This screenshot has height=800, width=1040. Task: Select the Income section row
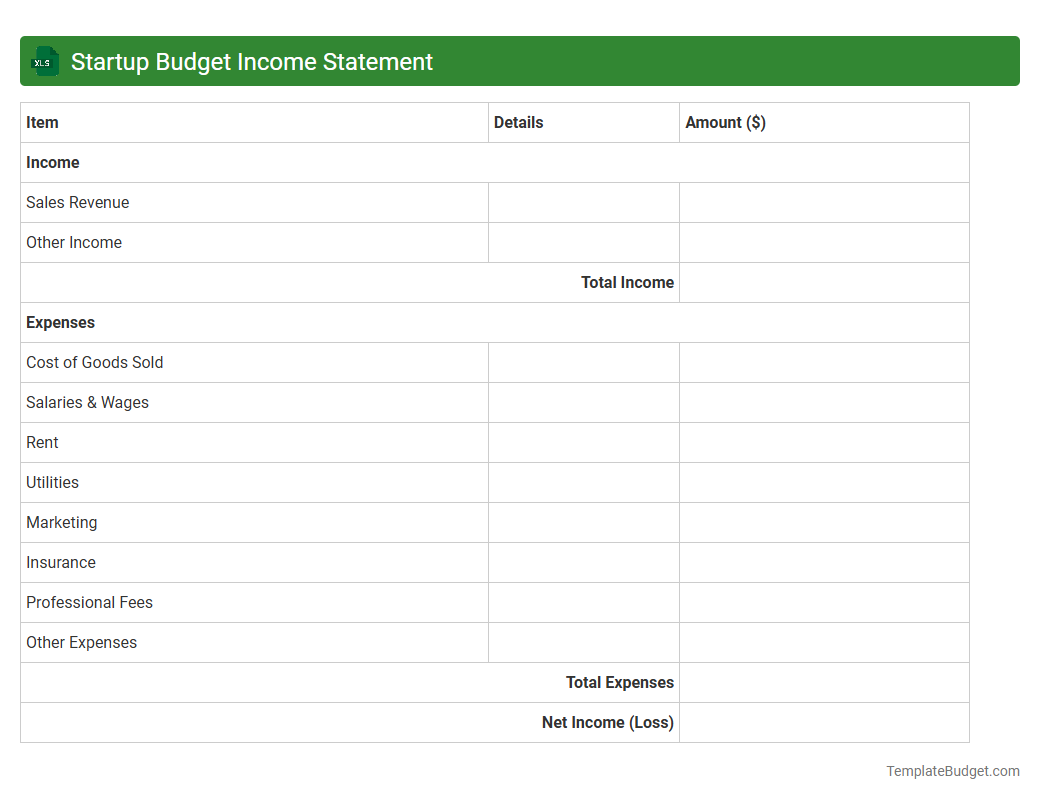(53, 162)
